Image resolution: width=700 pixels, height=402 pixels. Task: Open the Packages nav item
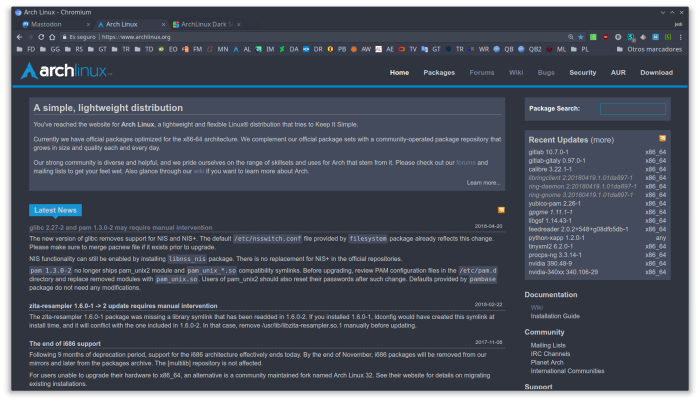[x=439, y=72]
